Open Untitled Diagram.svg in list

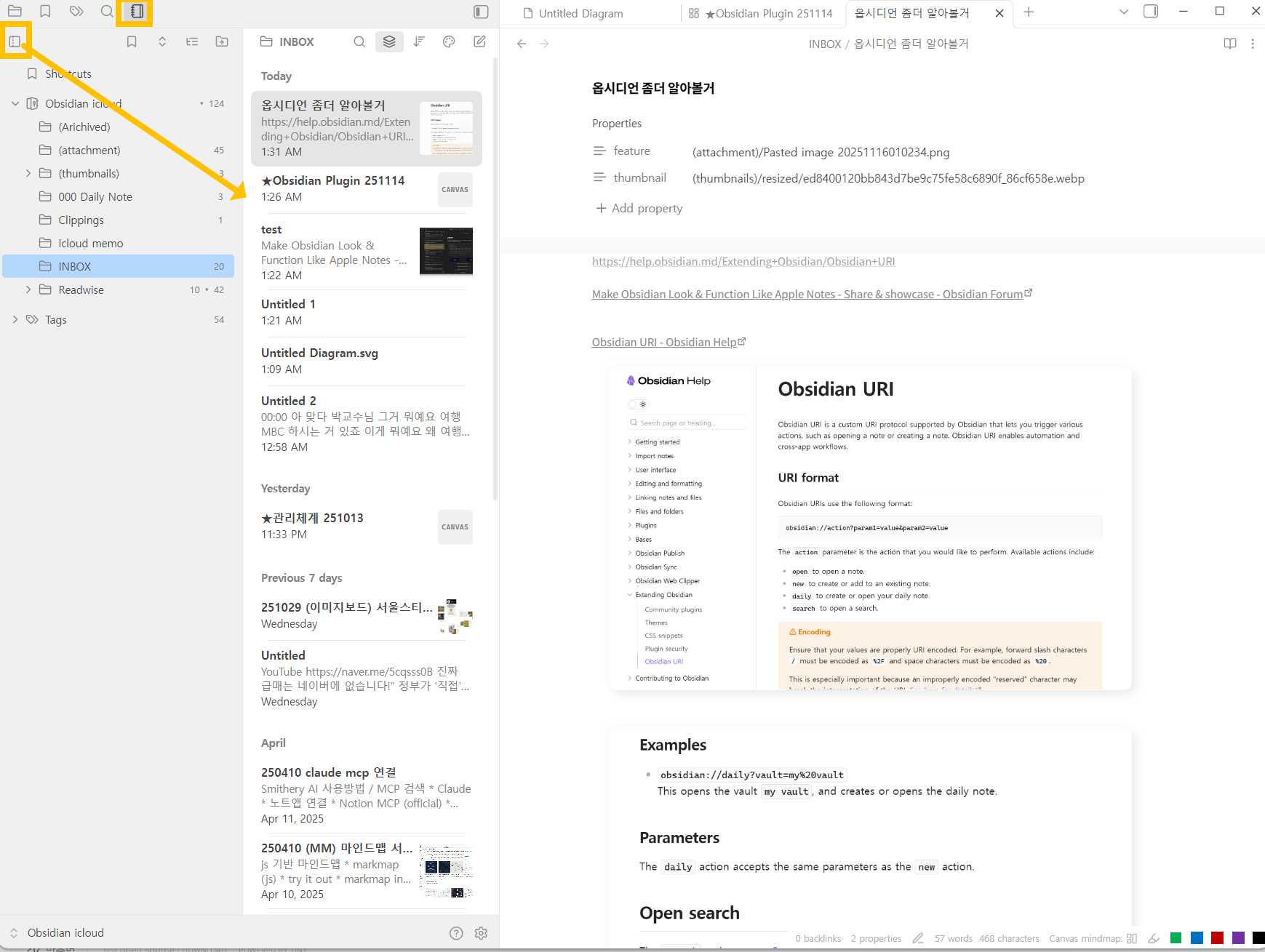(x=367, y=361)
